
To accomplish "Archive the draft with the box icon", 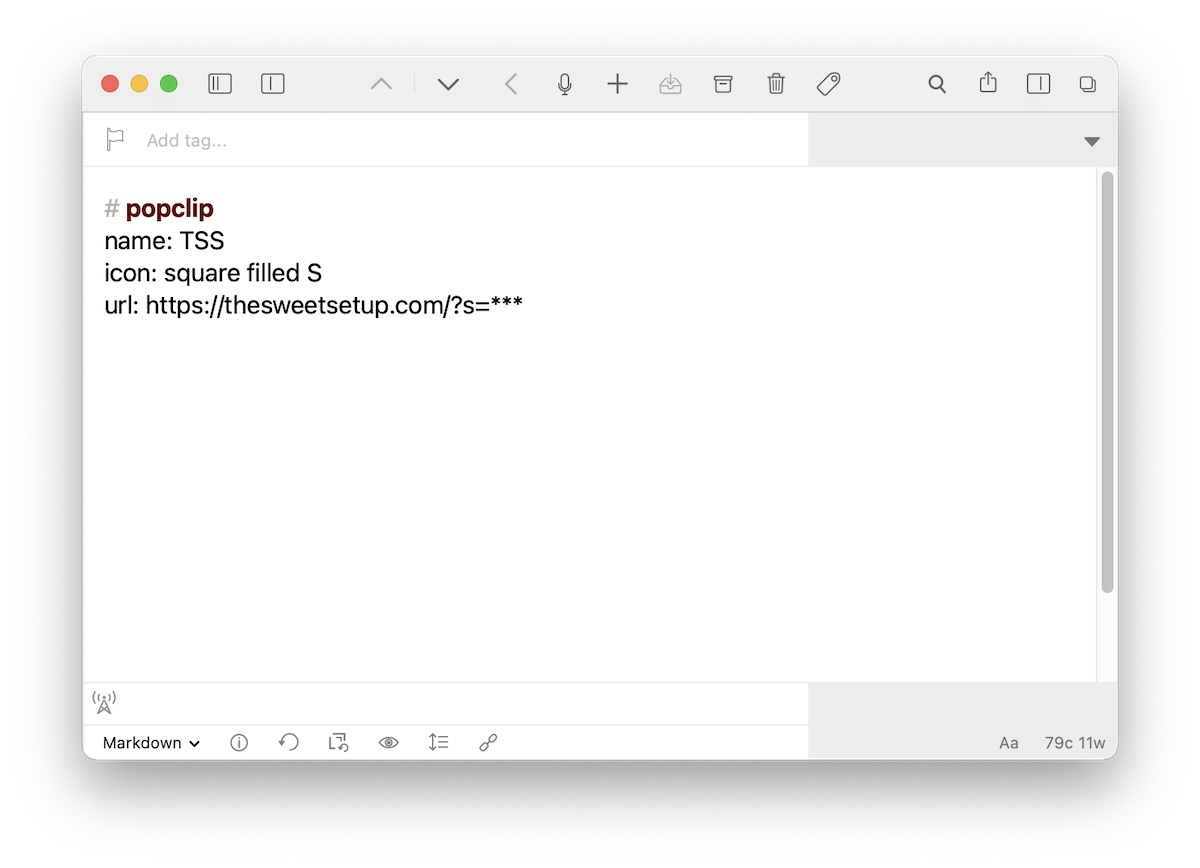I will 723,84.
